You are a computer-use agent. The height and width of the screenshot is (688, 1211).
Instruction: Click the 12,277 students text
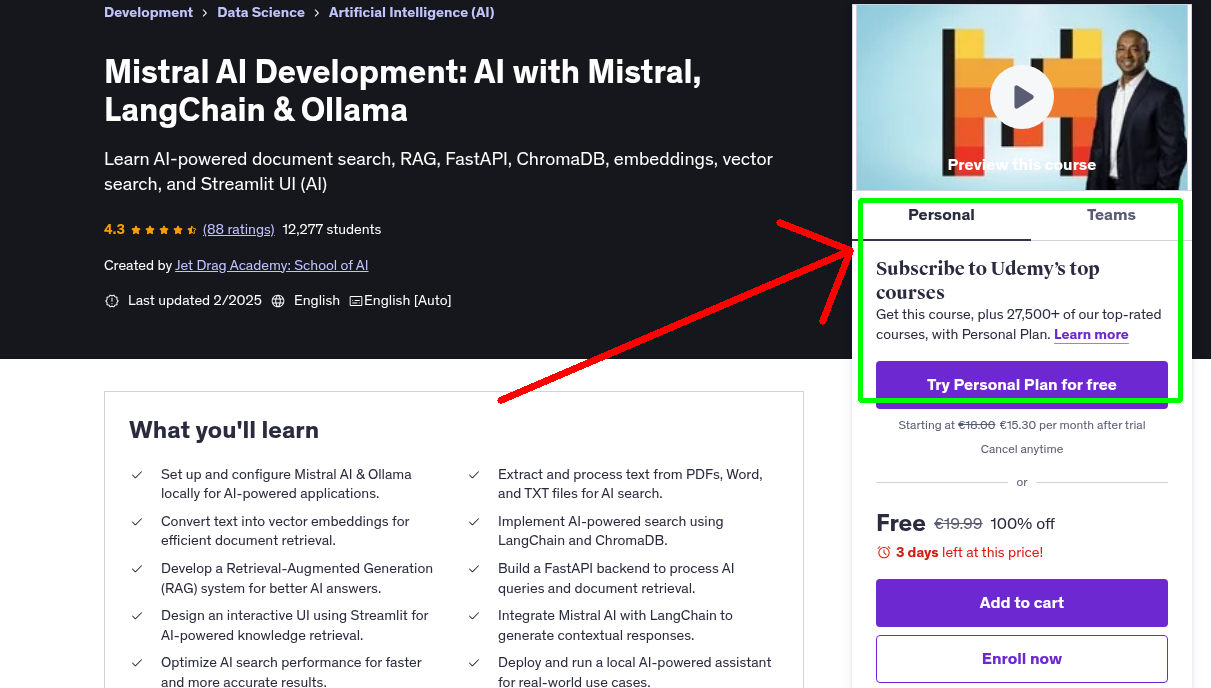tap(332, 229)
